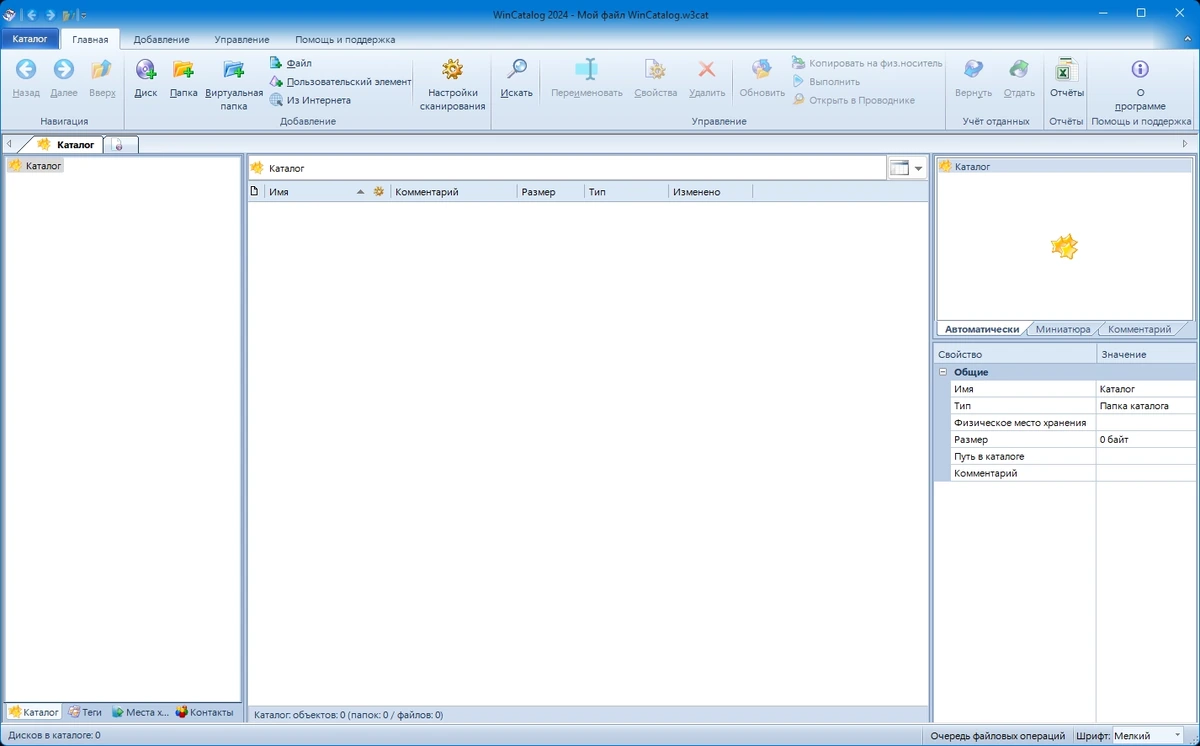This screenshot has width=1200, height=746.
Task: Switch to the Места х... panel tab
Action: (x=140, y=712)
